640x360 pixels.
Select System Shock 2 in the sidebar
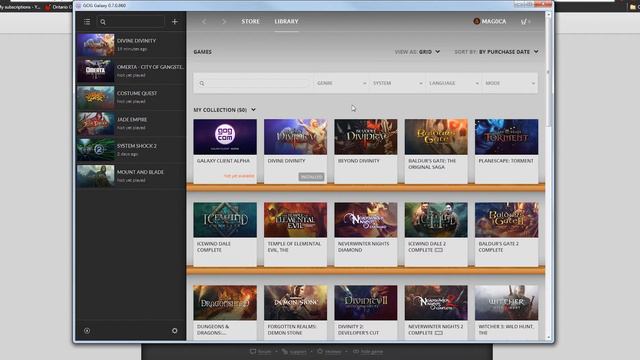(131, 149)
